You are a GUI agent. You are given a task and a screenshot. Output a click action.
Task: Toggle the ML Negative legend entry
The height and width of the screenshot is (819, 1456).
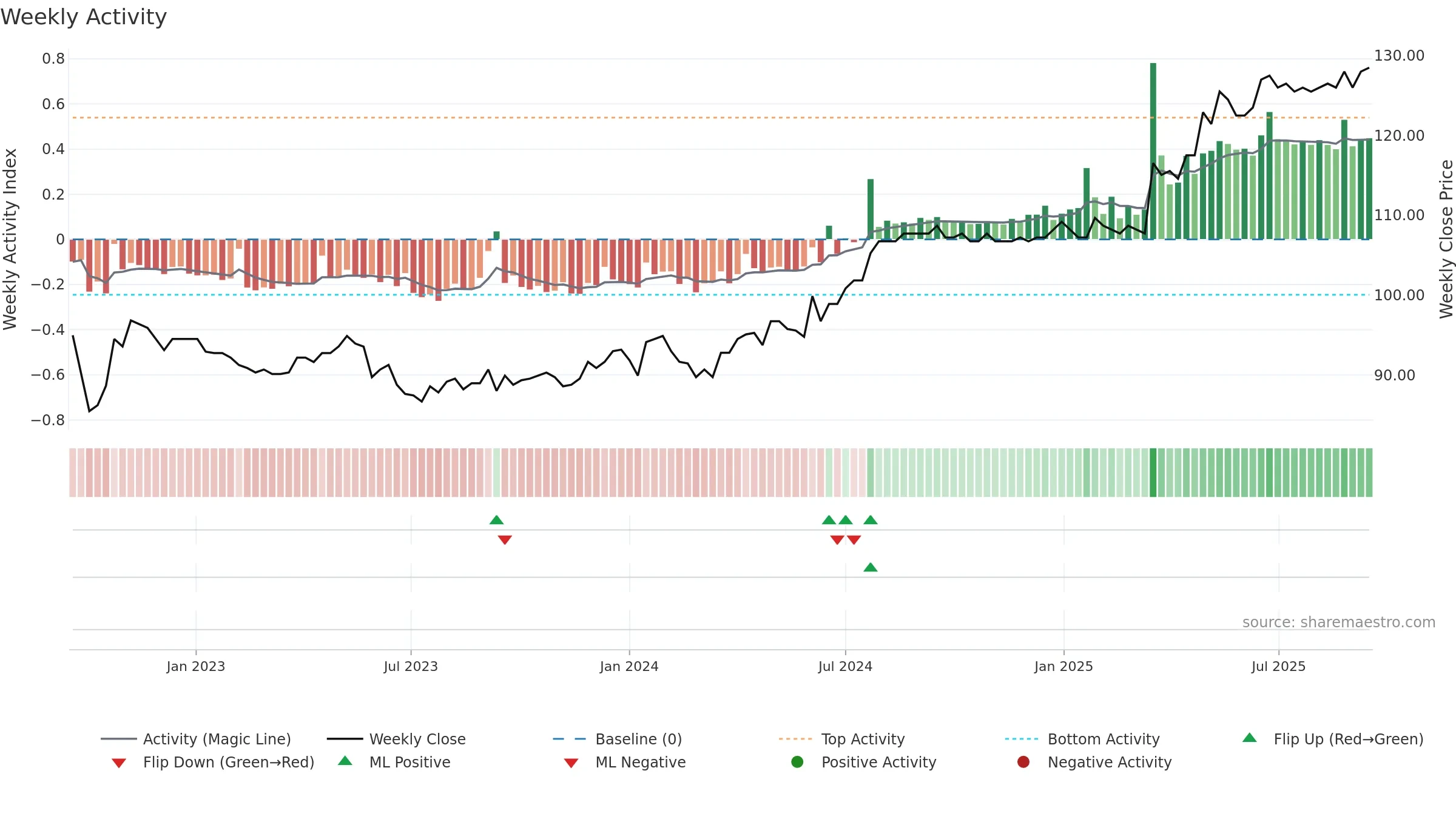(625, 762)
